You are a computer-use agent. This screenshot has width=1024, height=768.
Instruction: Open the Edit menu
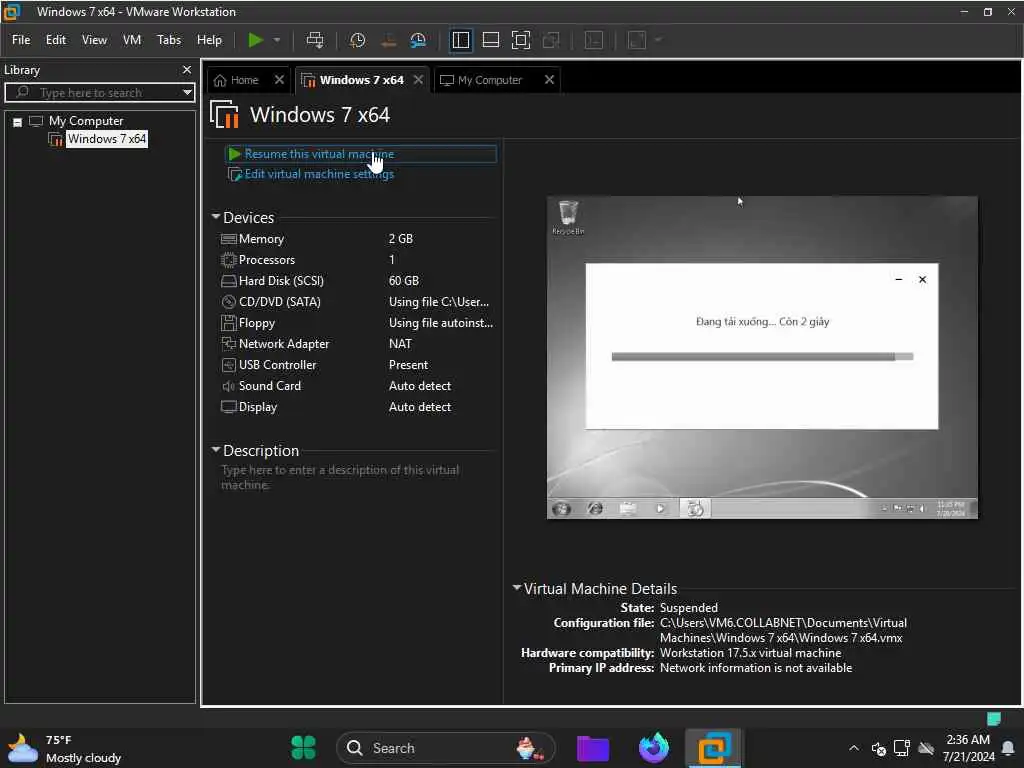56,40
